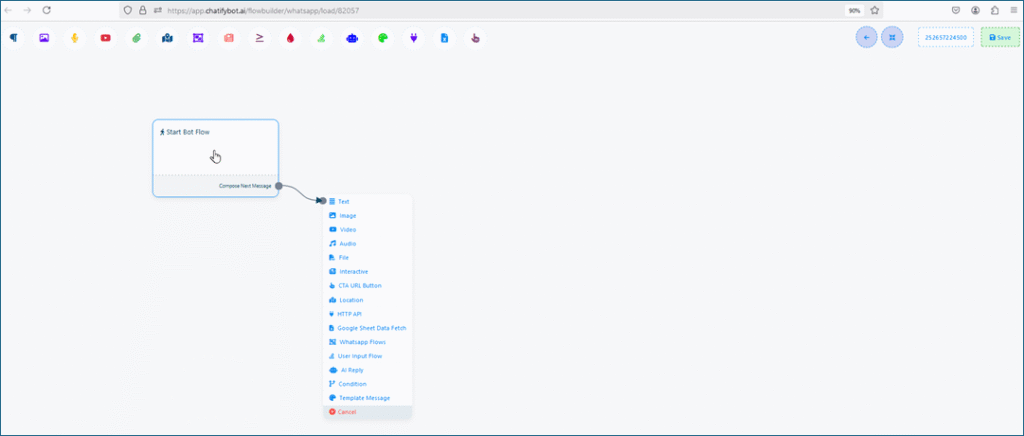Add an image block from toolbar
1024x436 pixels.
point(44,38)
